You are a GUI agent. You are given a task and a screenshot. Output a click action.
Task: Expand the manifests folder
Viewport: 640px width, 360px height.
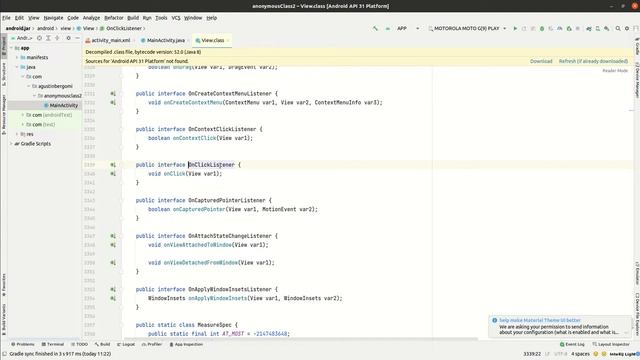coord(17,58)
